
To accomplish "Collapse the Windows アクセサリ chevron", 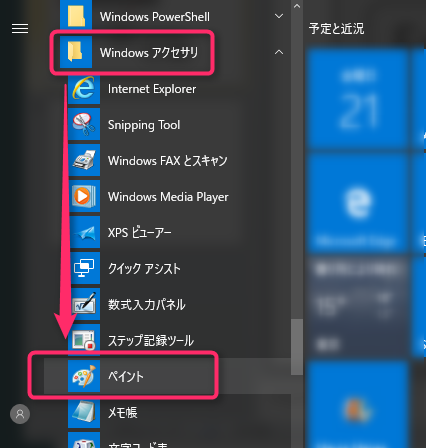I will click(279, 52).
